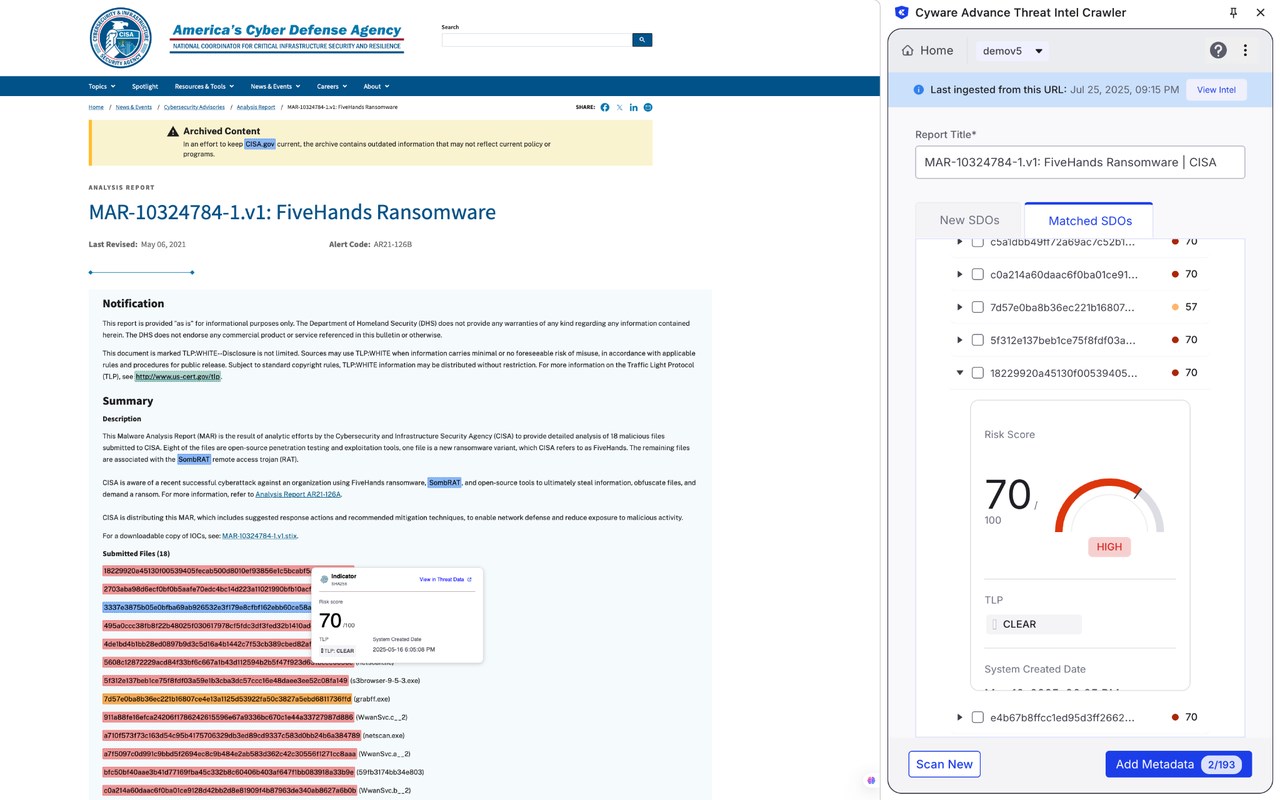Switch to the New SDOs tab
This screenshot has width=1280, height=800.
[969, 220]
